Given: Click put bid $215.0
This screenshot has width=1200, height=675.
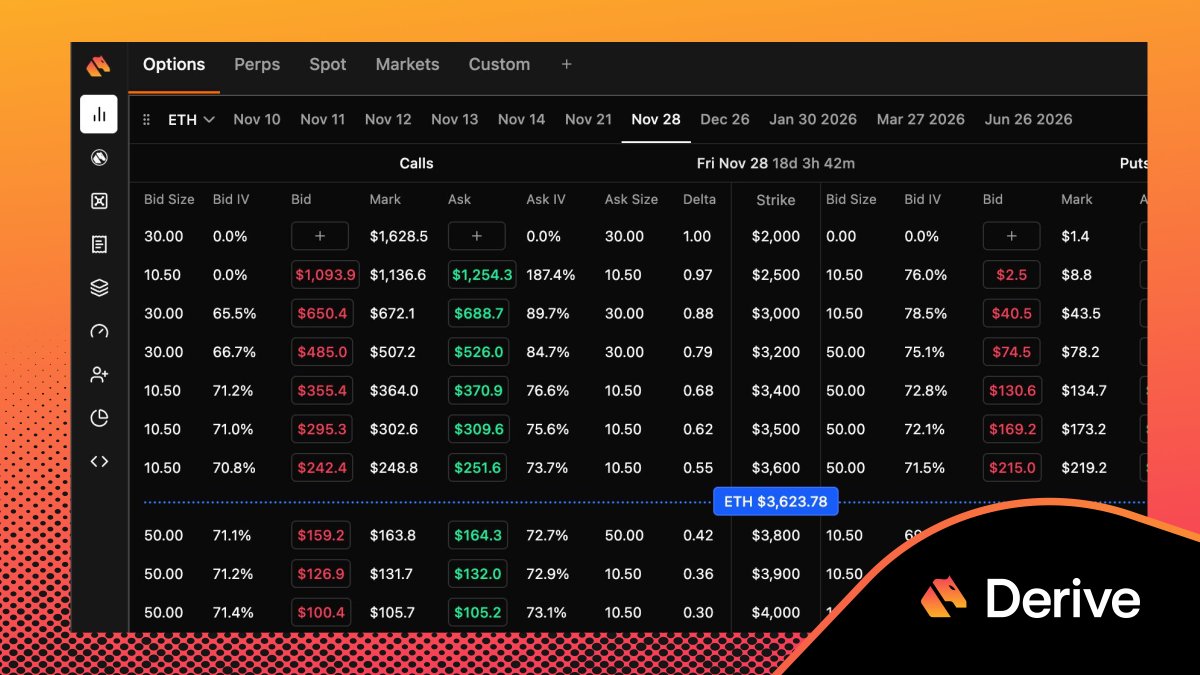Looking at the screenshot, I should click(x=1012, y=467).
